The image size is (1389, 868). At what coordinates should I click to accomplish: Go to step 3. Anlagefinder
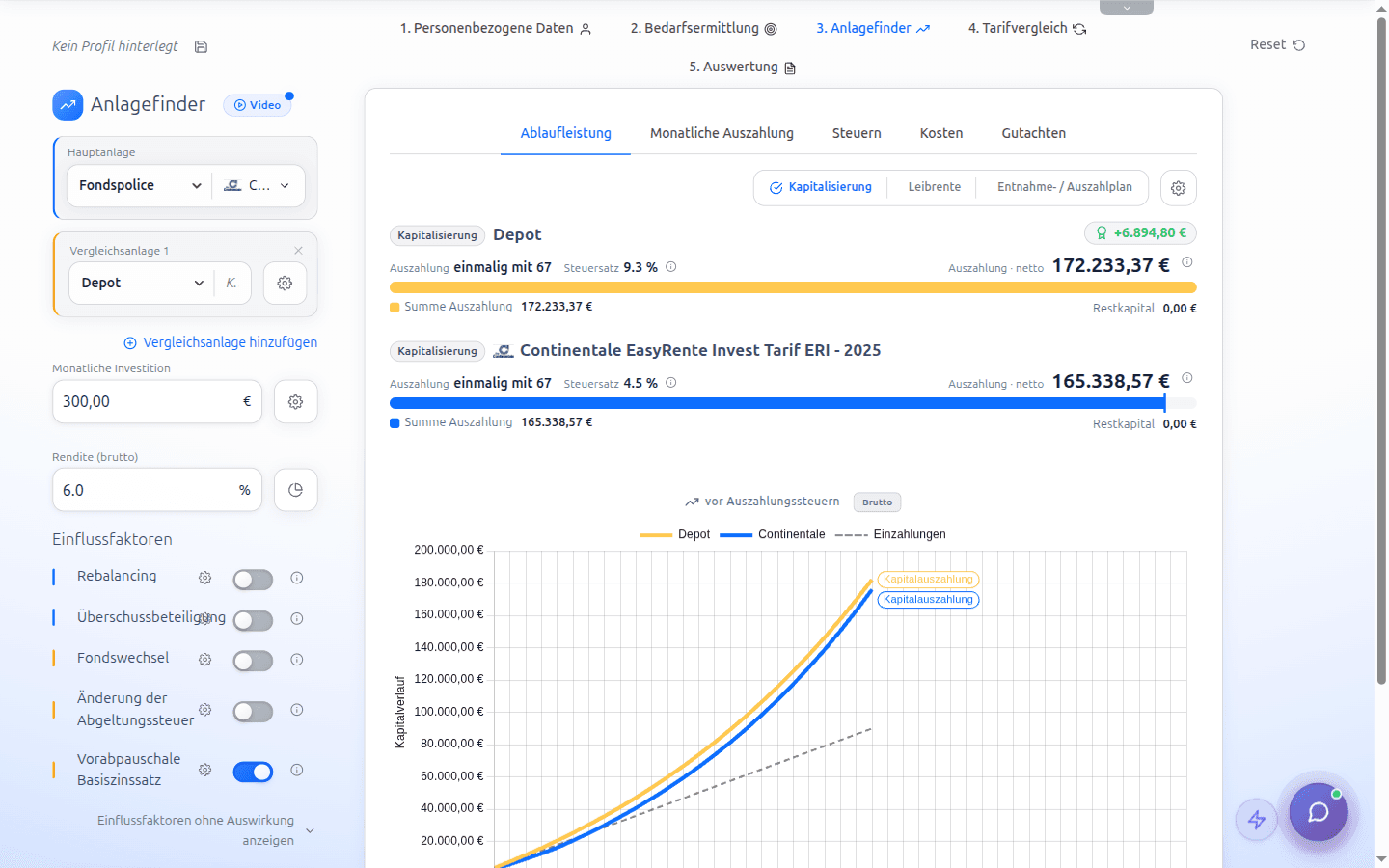873,29
